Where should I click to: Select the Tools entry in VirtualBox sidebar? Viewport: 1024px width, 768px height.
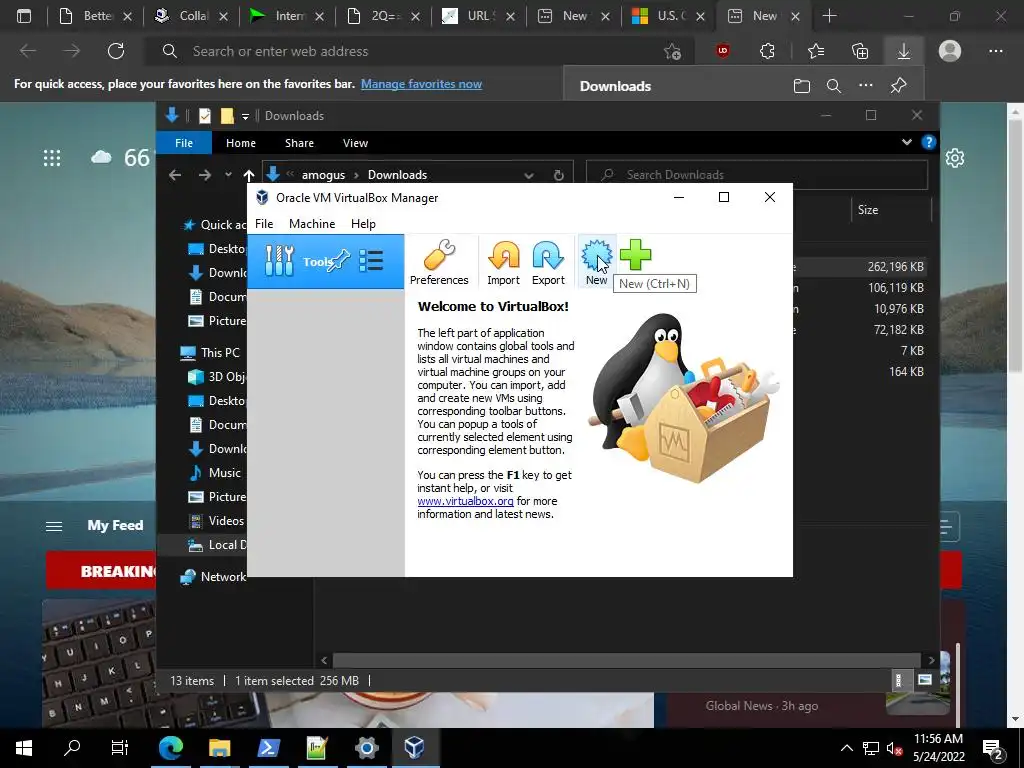click(325, 261)
